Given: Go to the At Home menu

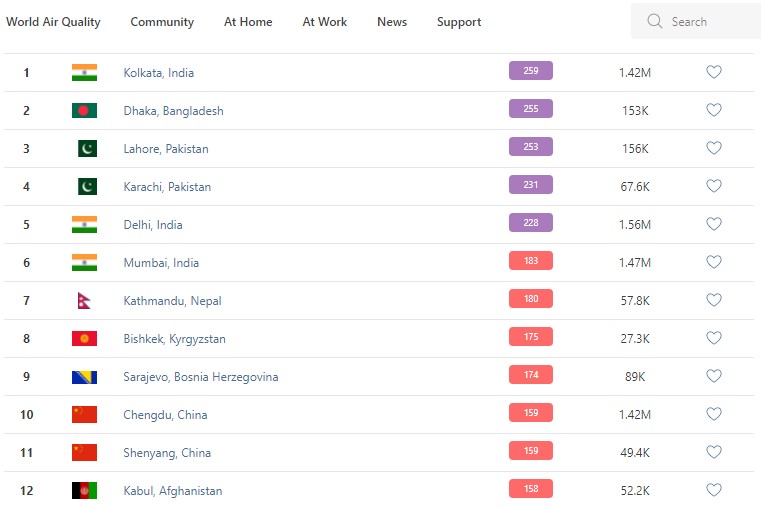Looking at the screenshot, I should 248,22.
